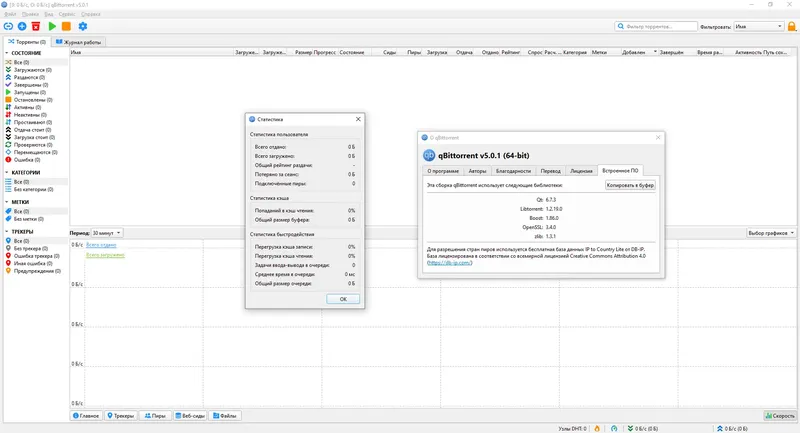Click the add torrent link toolbar icon

8,26
